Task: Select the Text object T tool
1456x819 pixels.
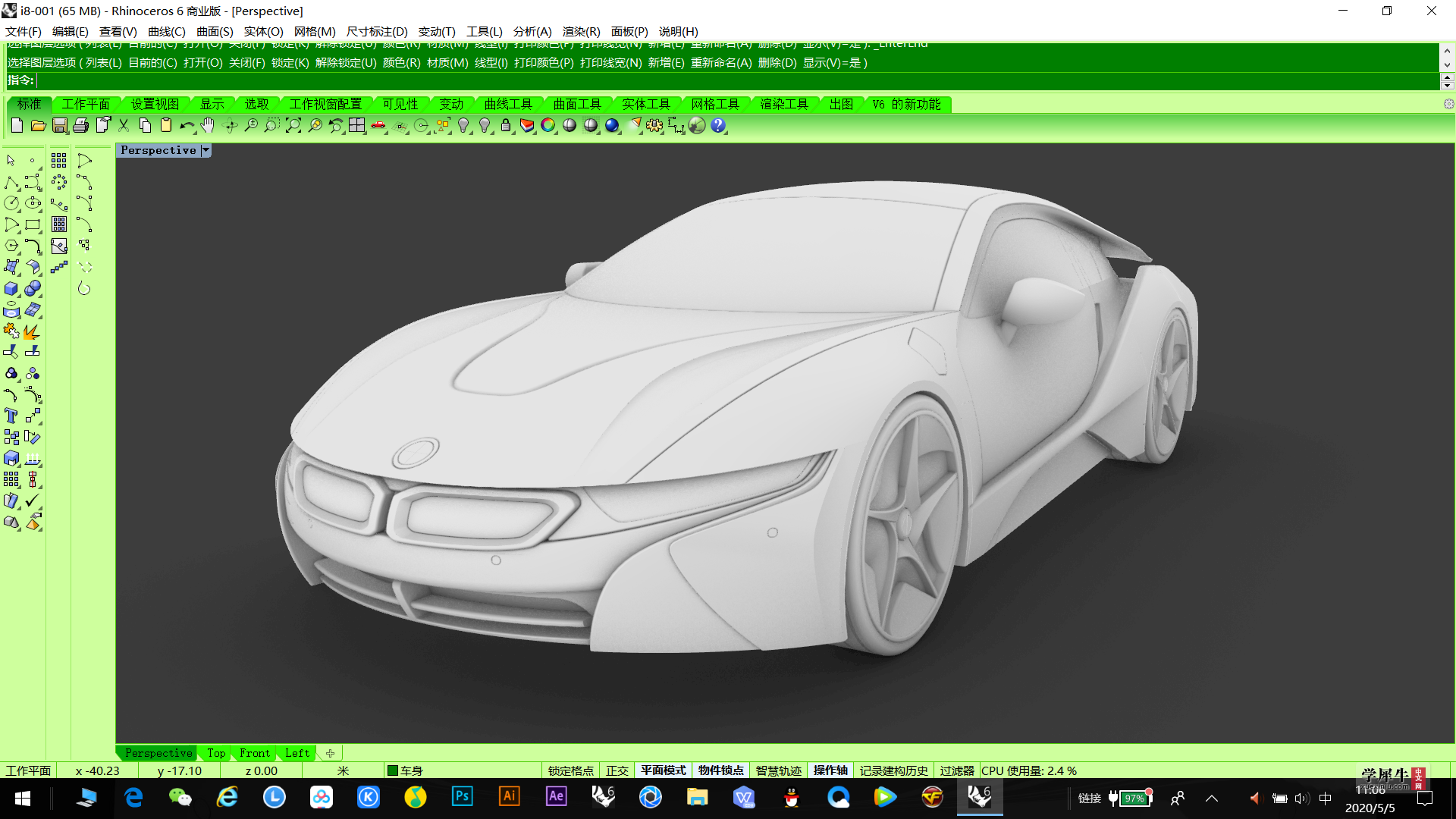Action: tap(11, 416)
